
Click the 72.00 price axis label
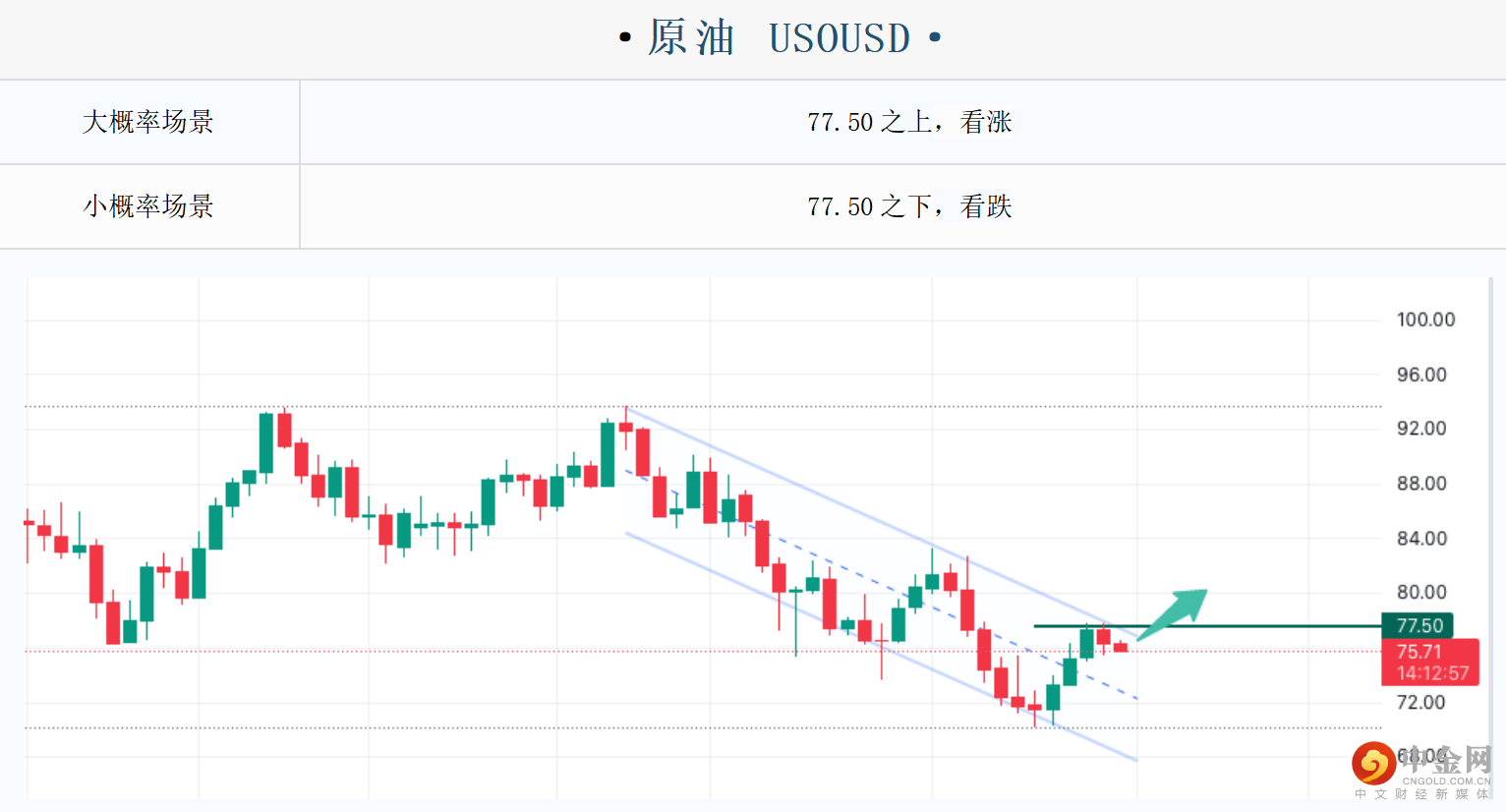click(x=1421, y=702)
